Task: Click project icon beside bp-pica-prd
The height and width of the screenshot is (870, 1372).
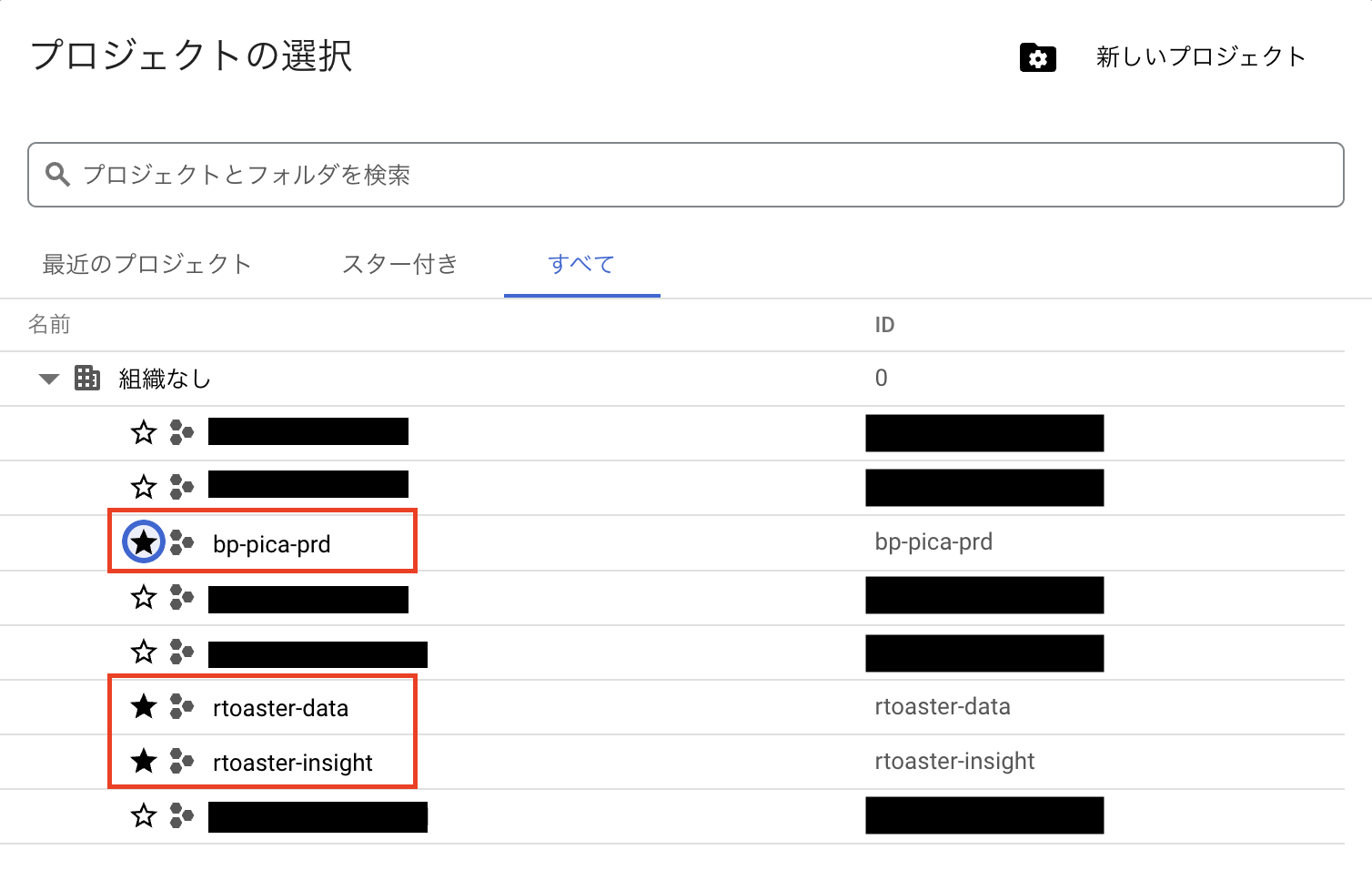Action: pos(182,543)
